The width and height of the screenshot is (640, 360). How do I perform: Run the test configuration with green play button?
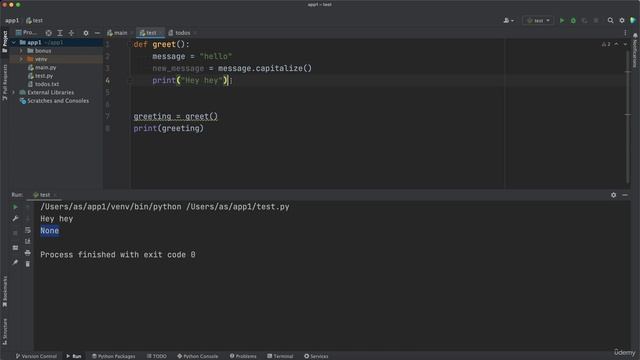[562, 20]
